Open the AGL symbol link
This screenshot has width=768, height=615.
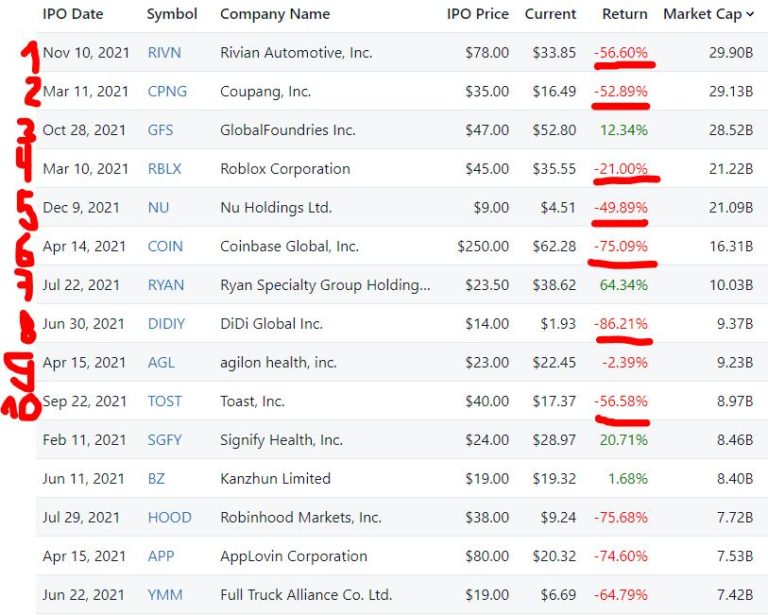click(160, 362)
